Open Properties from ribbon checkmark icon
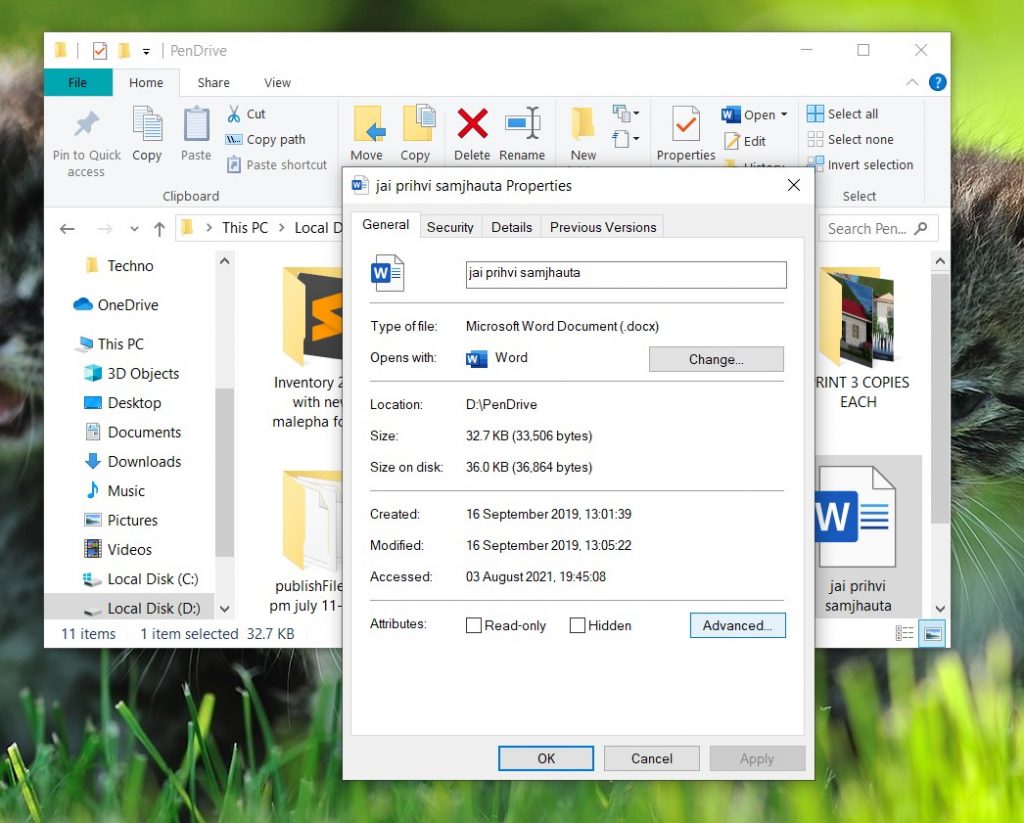Screen dimensions: 1024x823 click(x=685, y=124)
